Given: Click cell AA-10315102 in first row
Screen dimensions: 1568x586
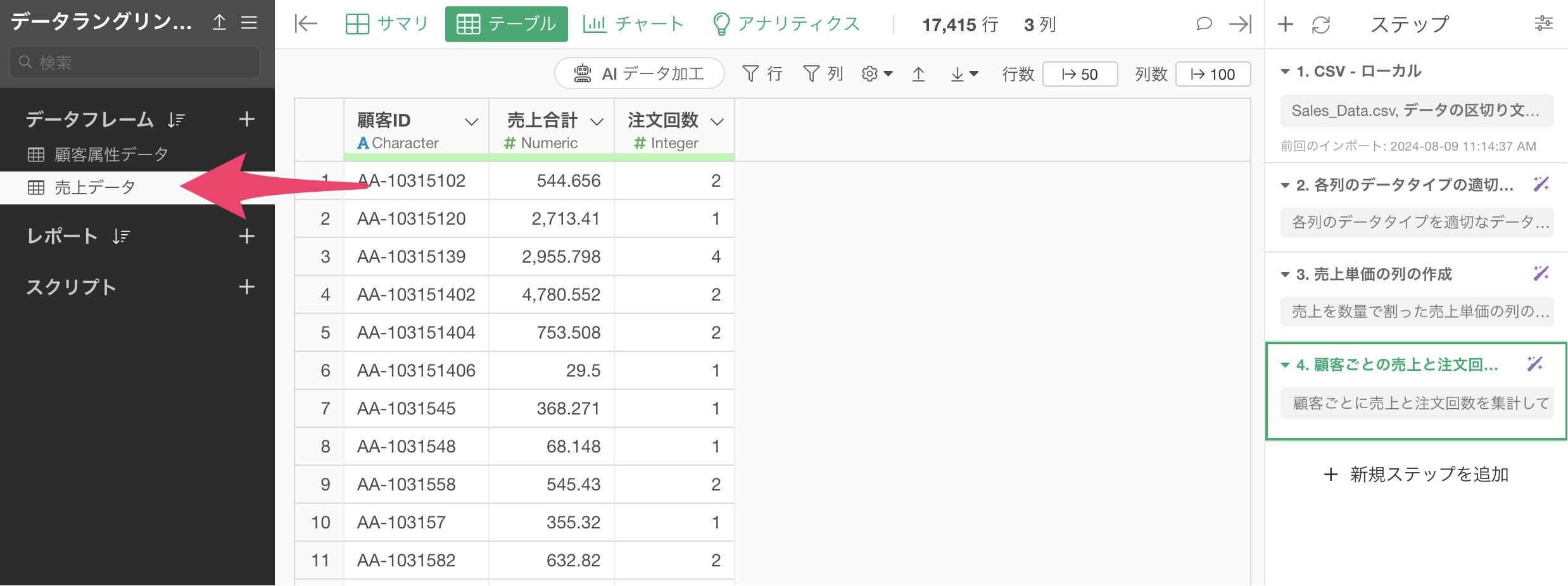Looking at the screenshot, I should 416,181.
